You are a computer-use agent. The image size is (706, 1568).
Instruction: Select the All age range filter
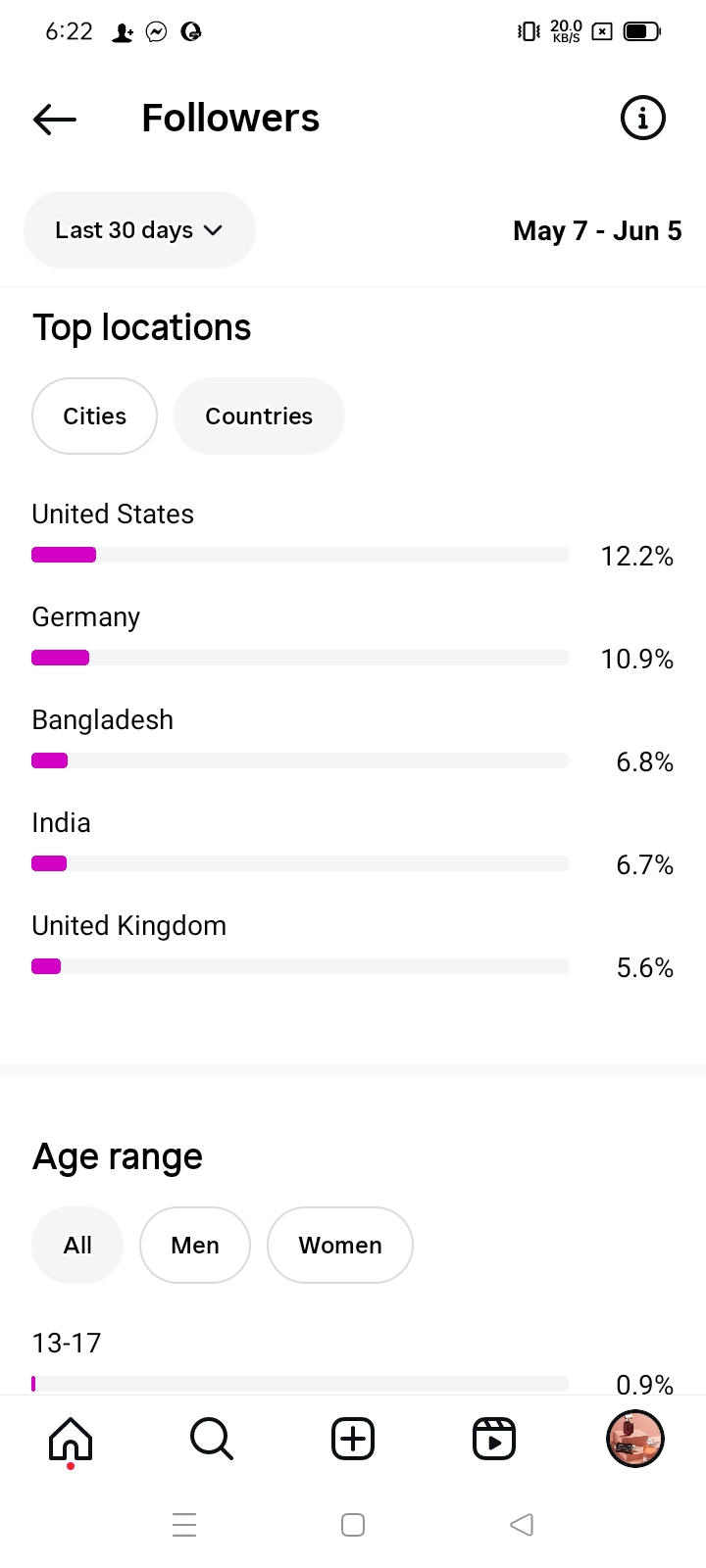coord(77,1246)
